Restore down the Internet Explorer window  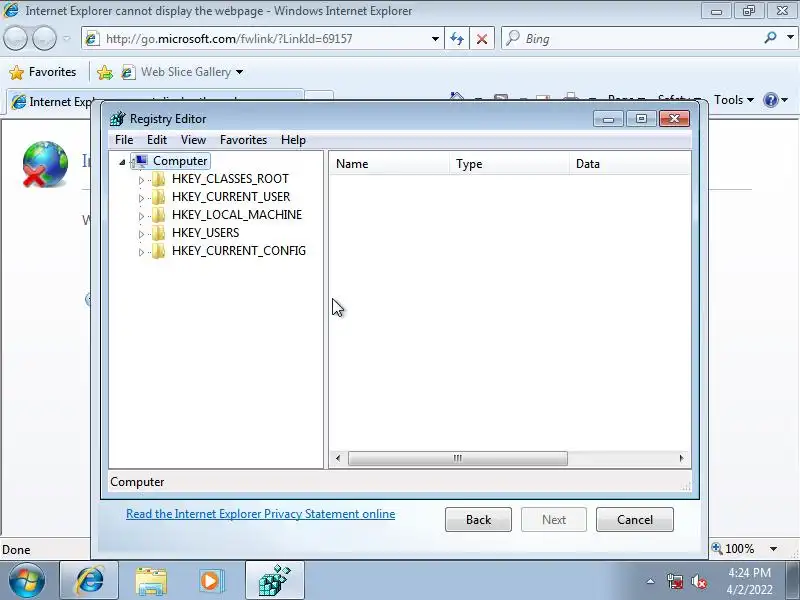tap(748, 11)
